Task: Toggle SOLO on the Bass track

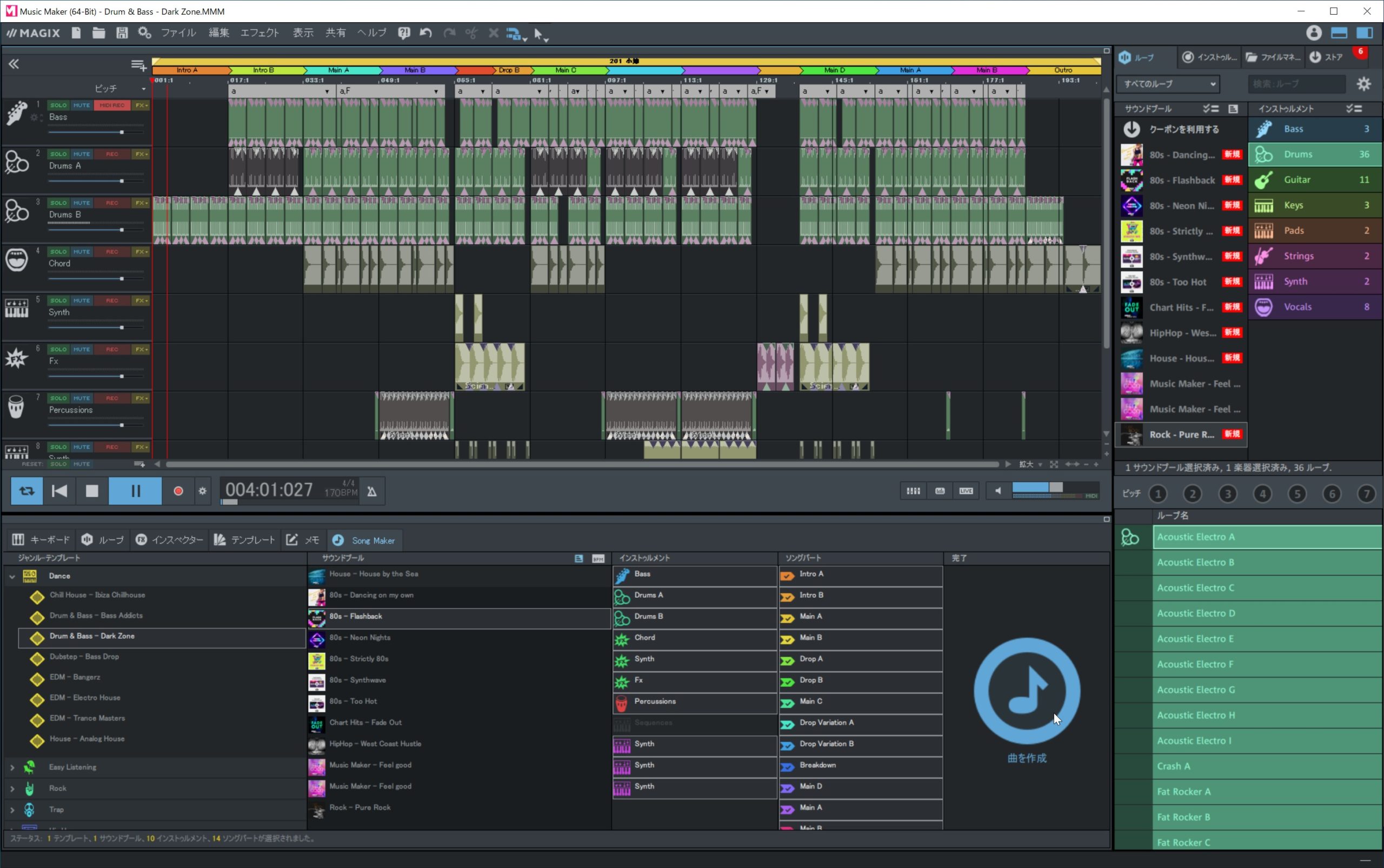Action: (58, 105)
